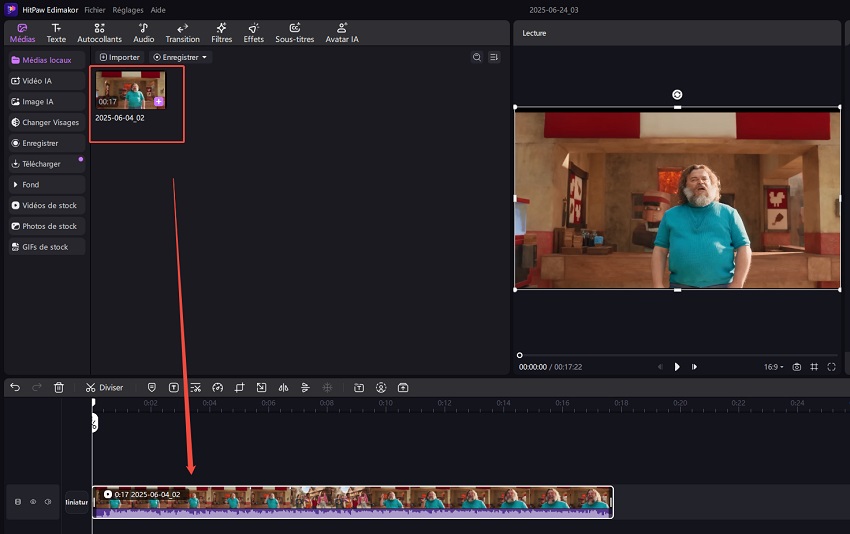
Task: Toggle track visibility eye icon
Action: (x=33, y=502)
